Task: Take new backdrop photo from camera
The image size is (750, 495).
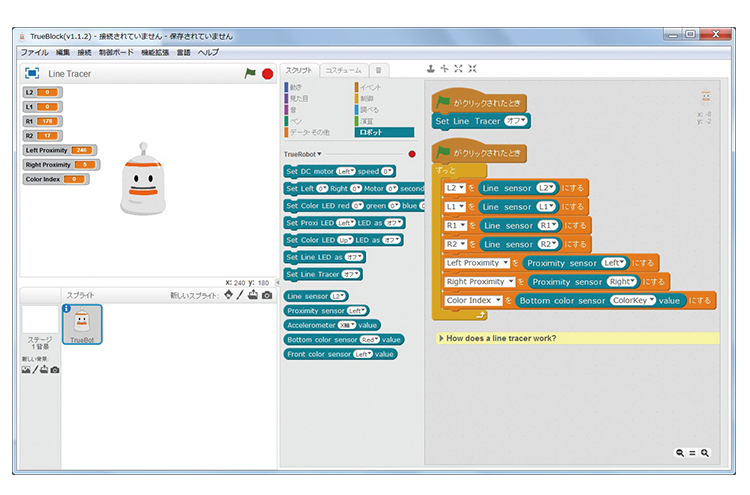Action: pyautogui.click(x=55, y=370)
